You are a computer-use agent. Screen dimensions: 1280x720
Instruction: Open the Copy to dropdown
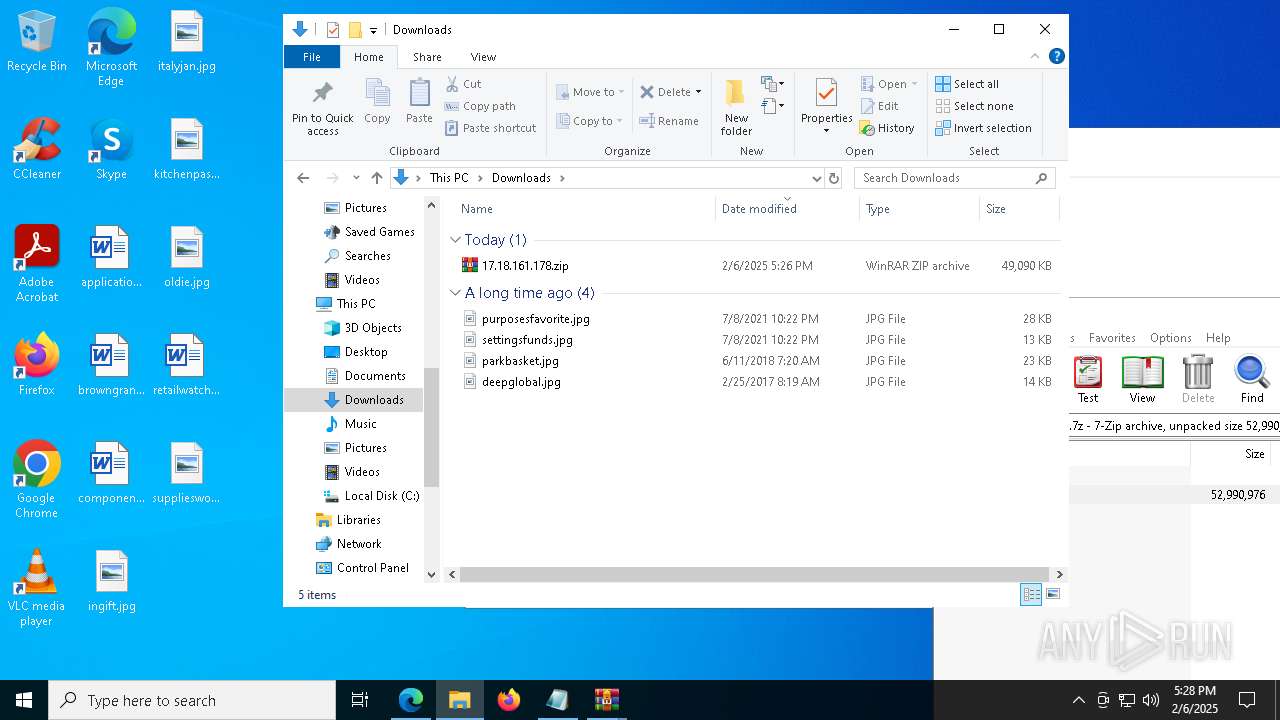click(590, 121)
